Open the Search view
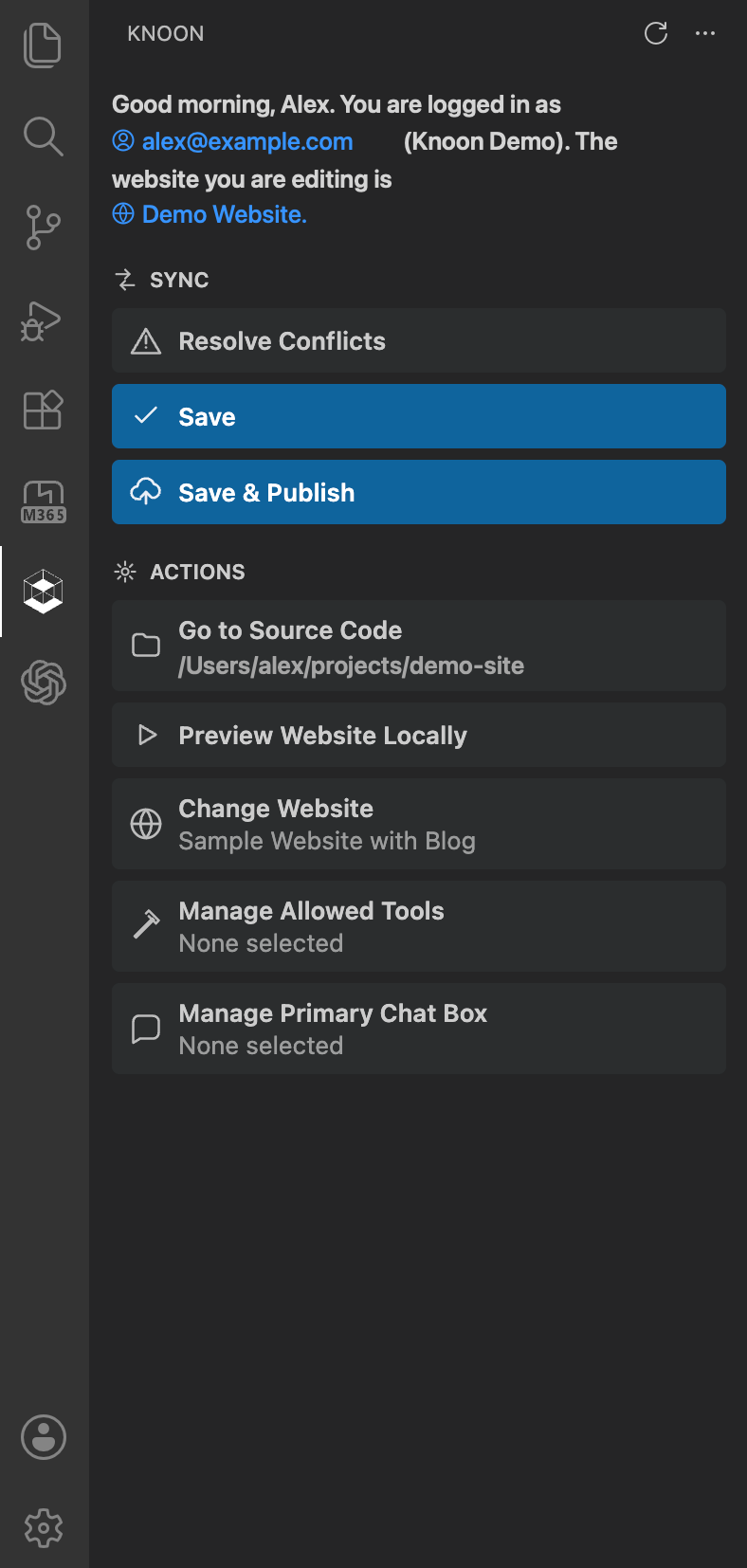 [x=44, y=137]
